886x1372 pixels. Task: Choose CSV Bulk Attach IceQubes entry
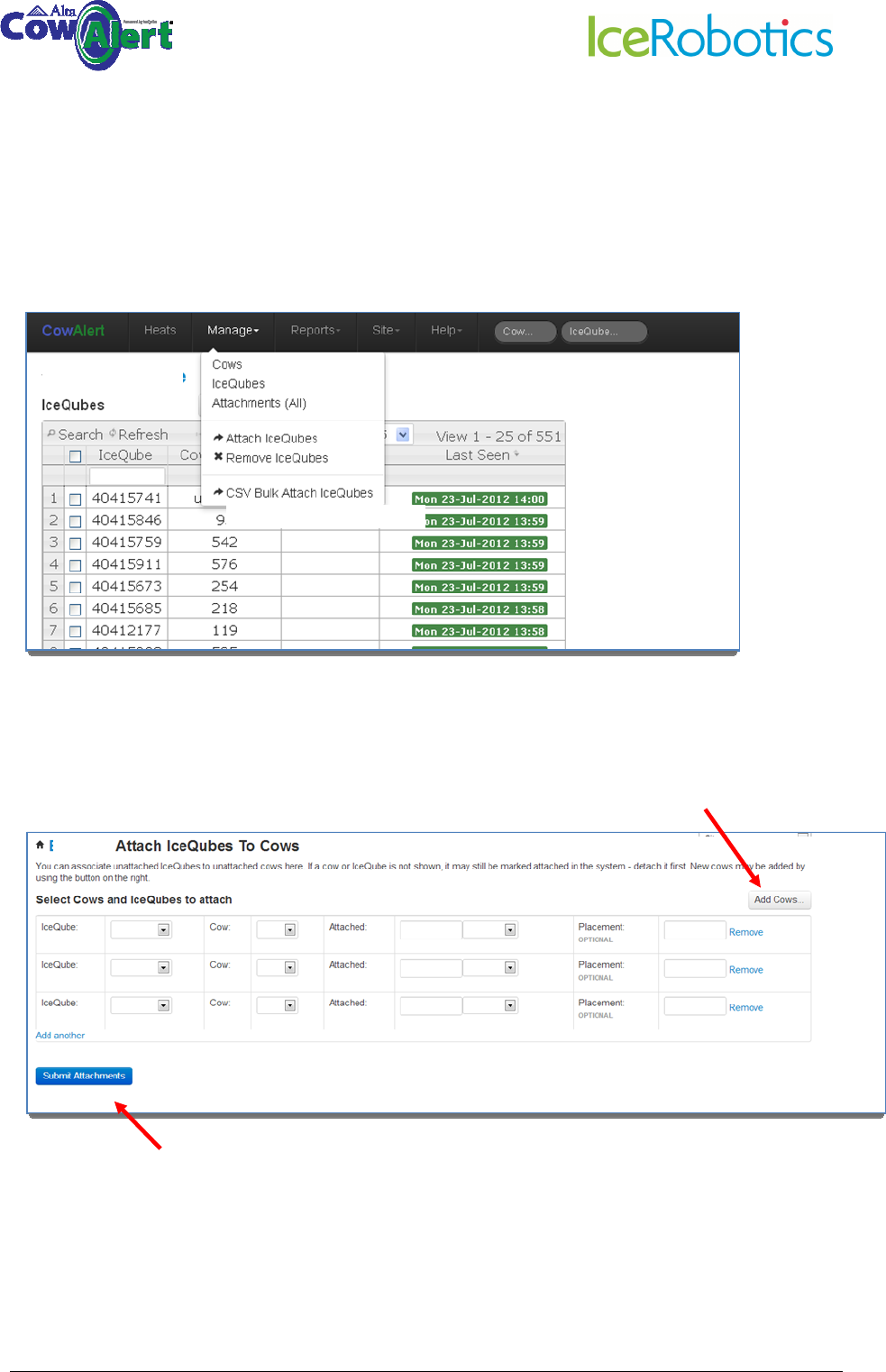click(299, 493)
